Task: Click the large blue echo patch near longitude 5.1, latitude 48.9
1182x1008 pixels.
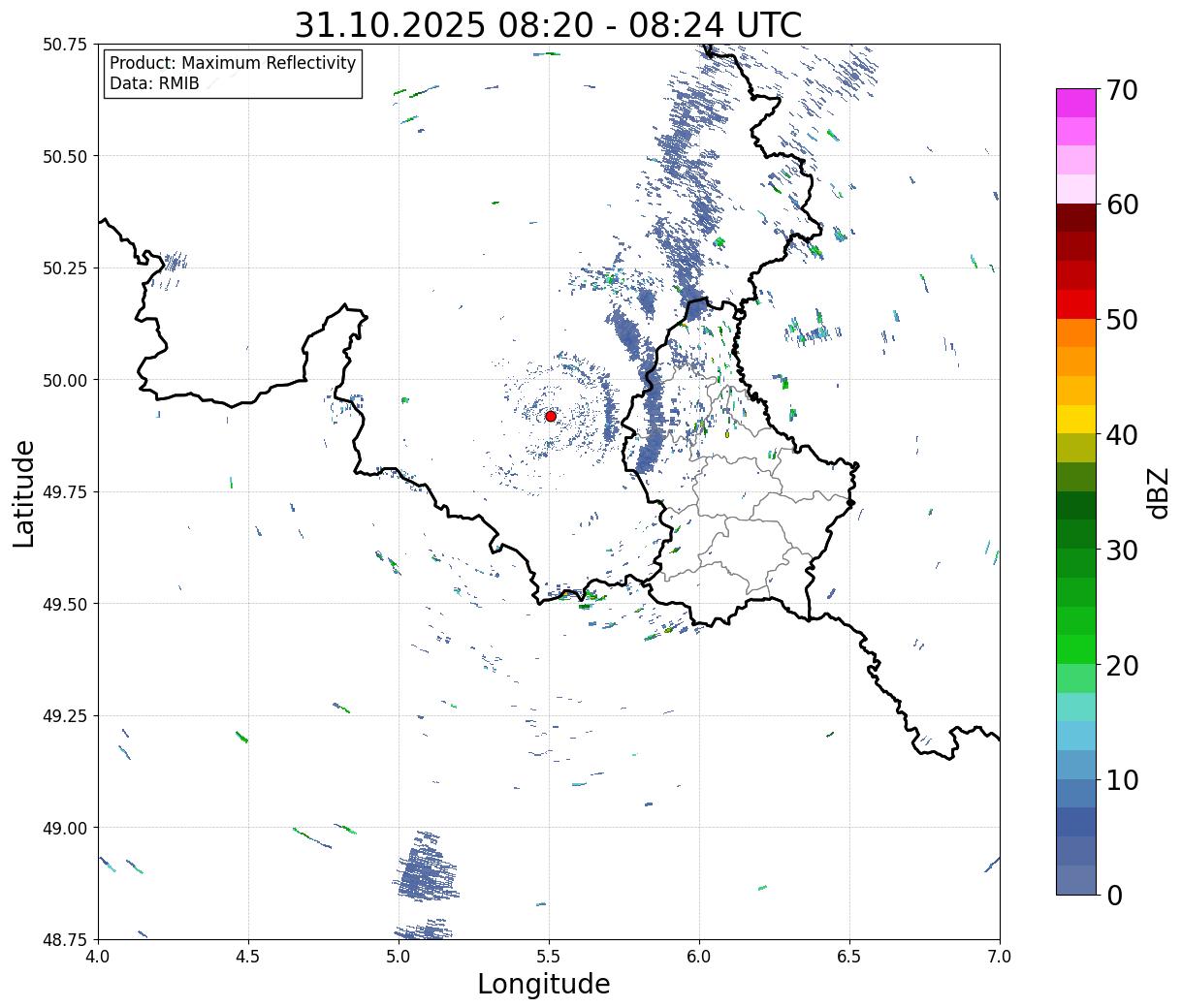Action: 425,869
